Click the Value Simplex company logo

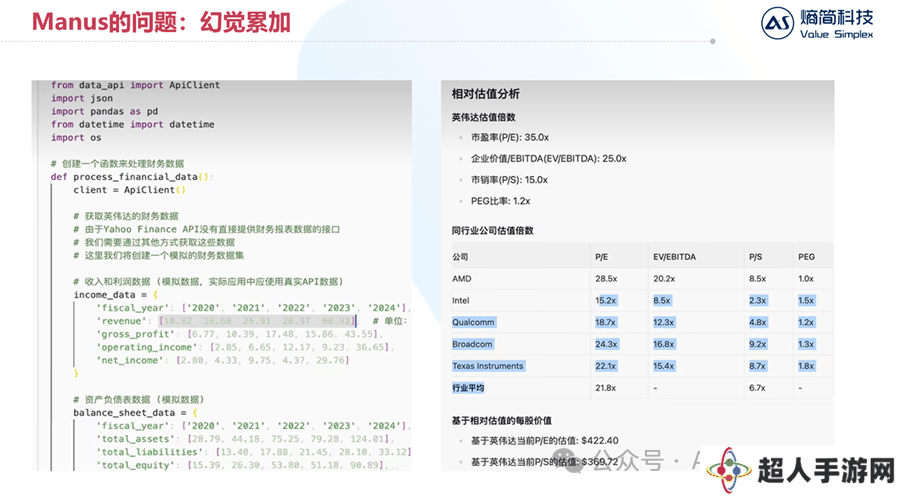coord(817,24)
